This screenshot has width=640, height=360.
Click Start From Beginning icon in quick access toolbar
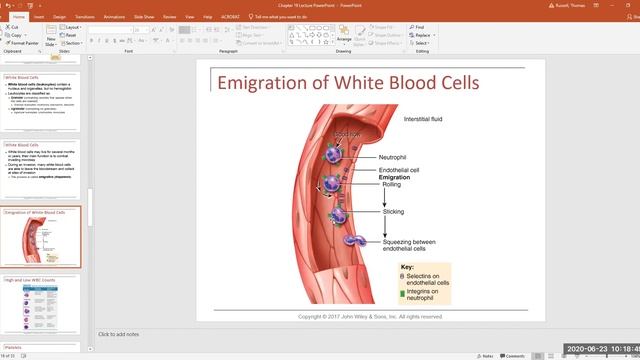pos(30,6)
